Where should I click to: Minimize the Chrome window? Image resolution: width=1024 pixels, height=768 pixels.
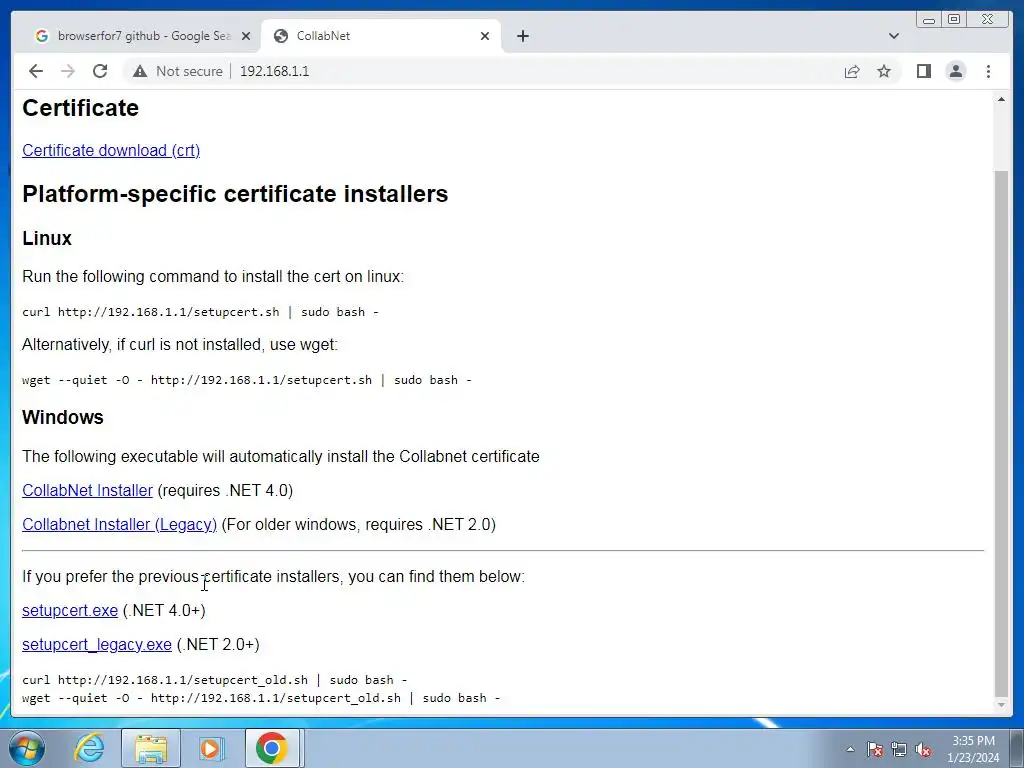pyautogui.click(x=929, y=20)
